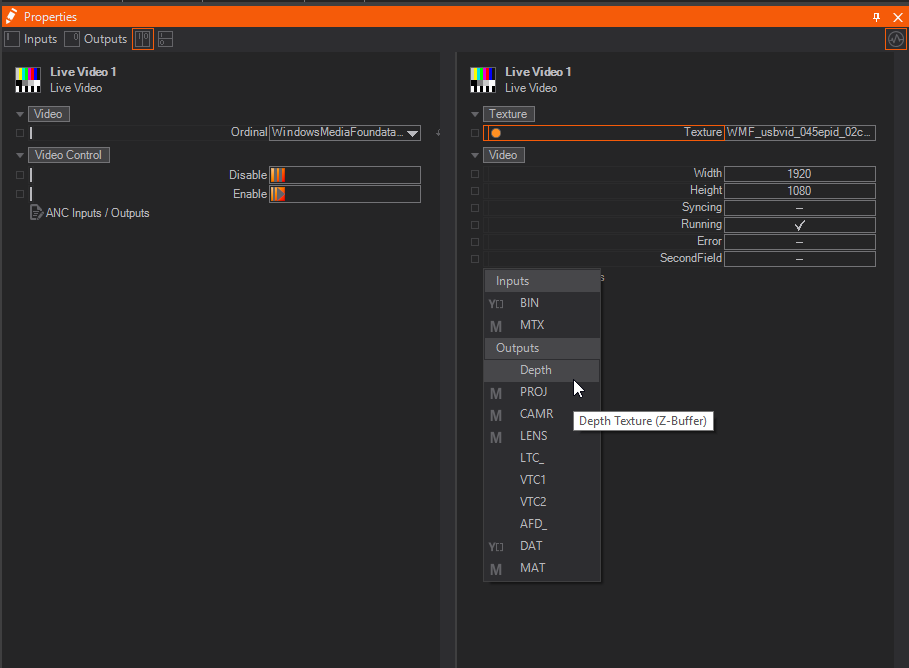Open the Ordinal WindowsMediaFoundation dropdown
Image resolution: width=909 pixels, height=668 pixels.
[412, 133]
